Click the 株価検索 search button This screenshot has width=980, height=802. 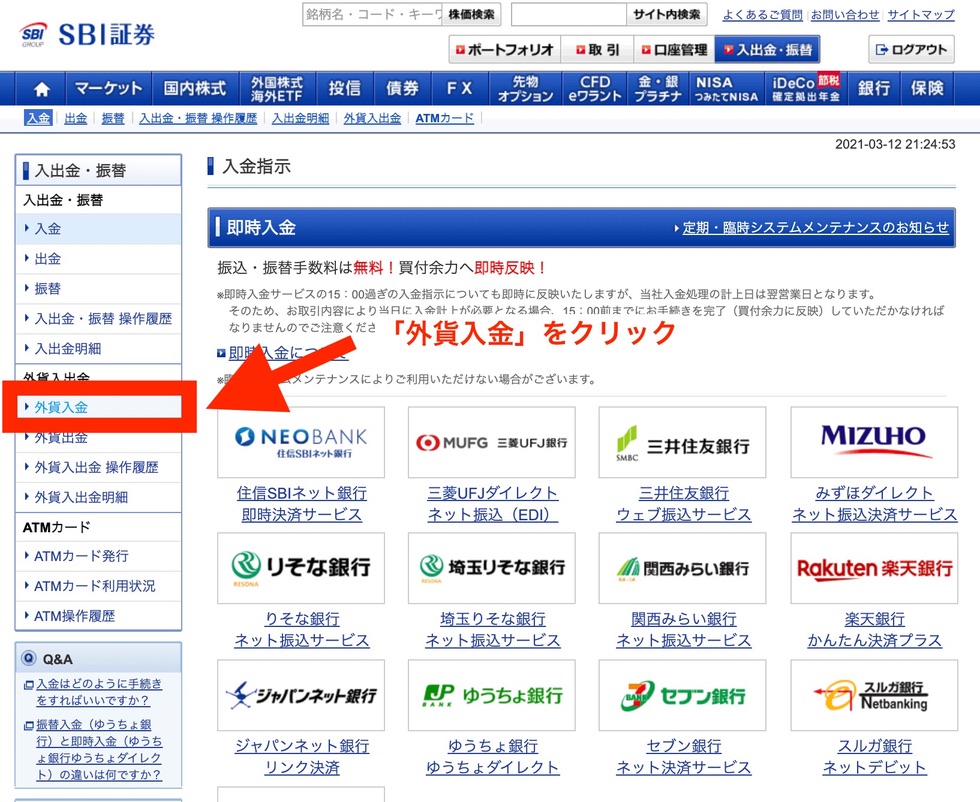point(471,14)
